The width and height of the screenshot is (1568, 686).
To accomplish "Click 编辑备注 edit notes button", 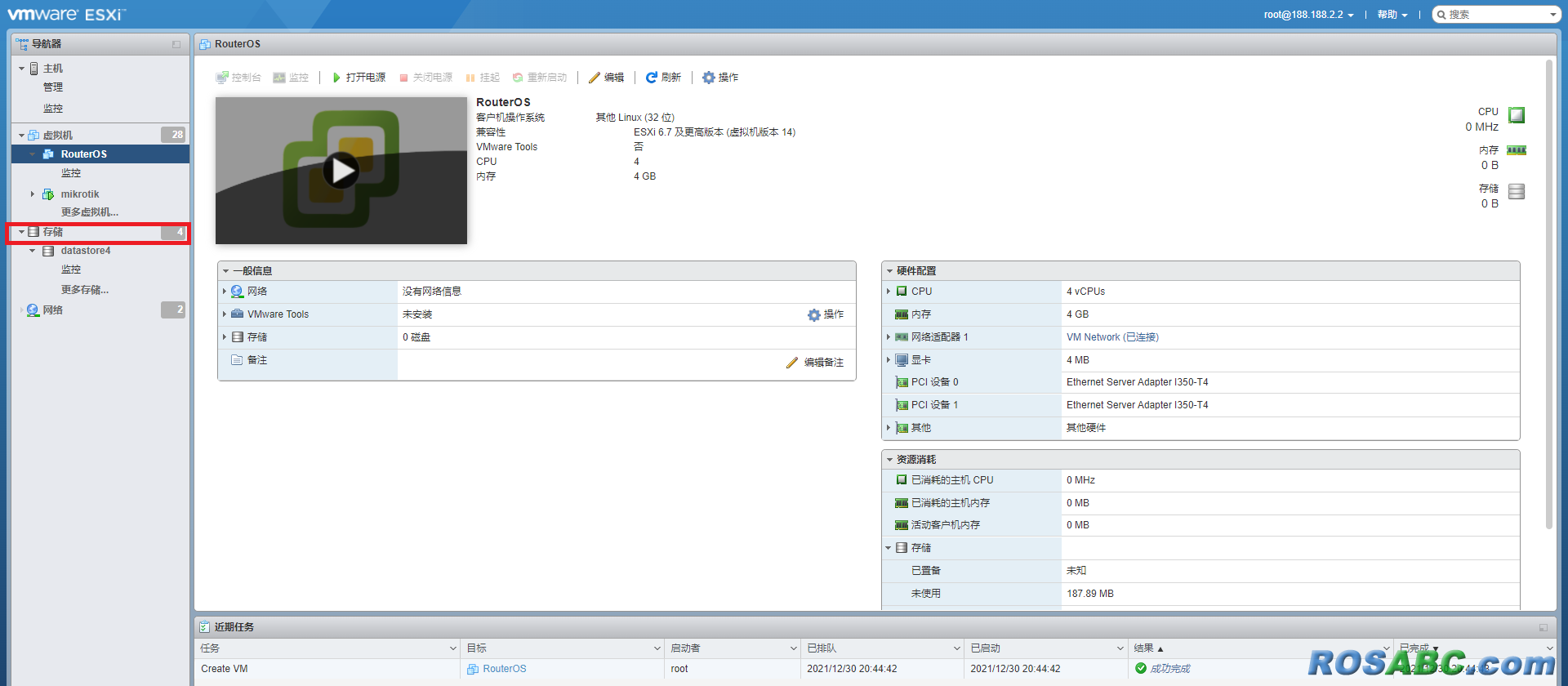I will [x=815, y=363].
